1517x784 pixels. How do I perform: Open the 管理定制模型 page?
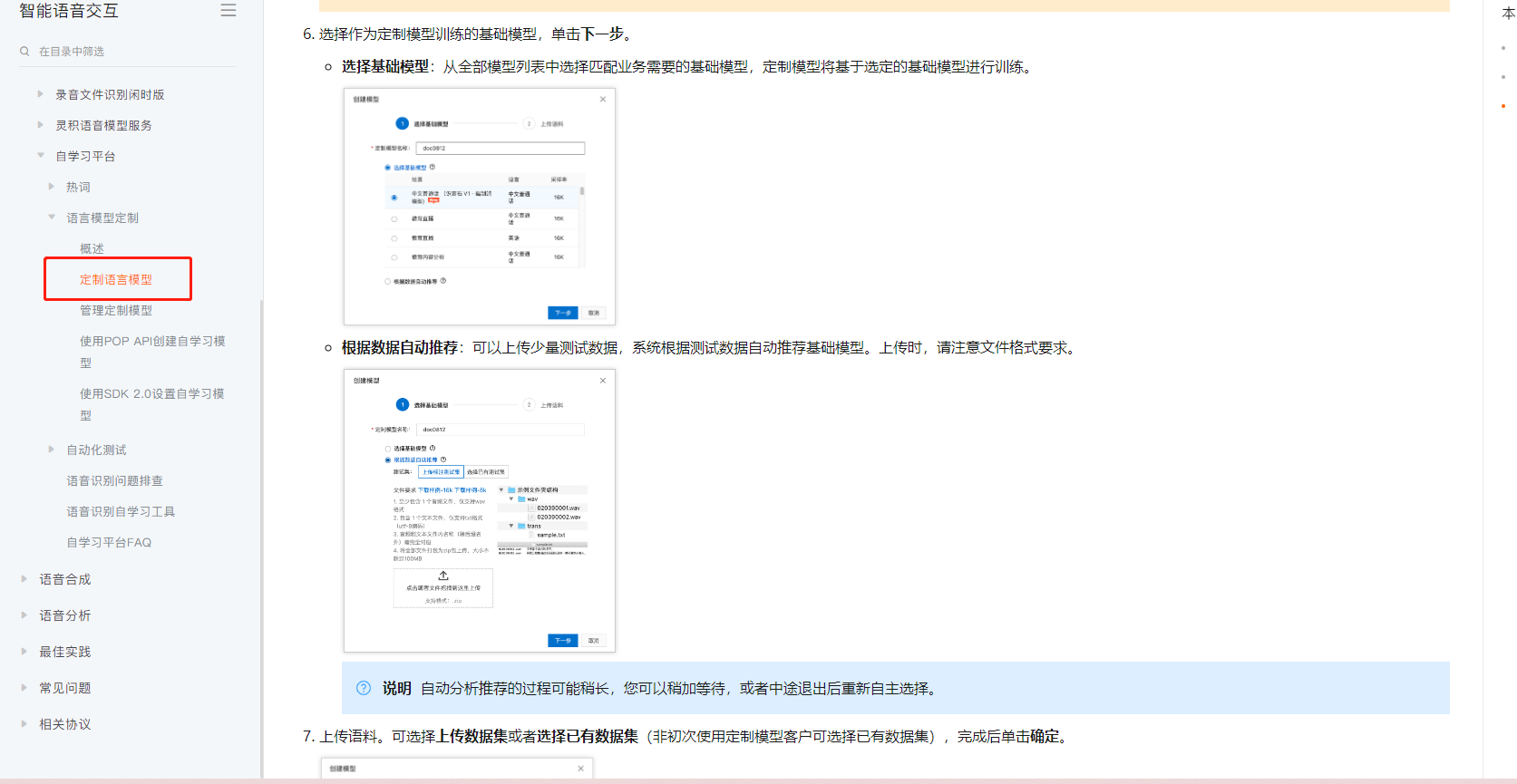[x=116, y=310]
